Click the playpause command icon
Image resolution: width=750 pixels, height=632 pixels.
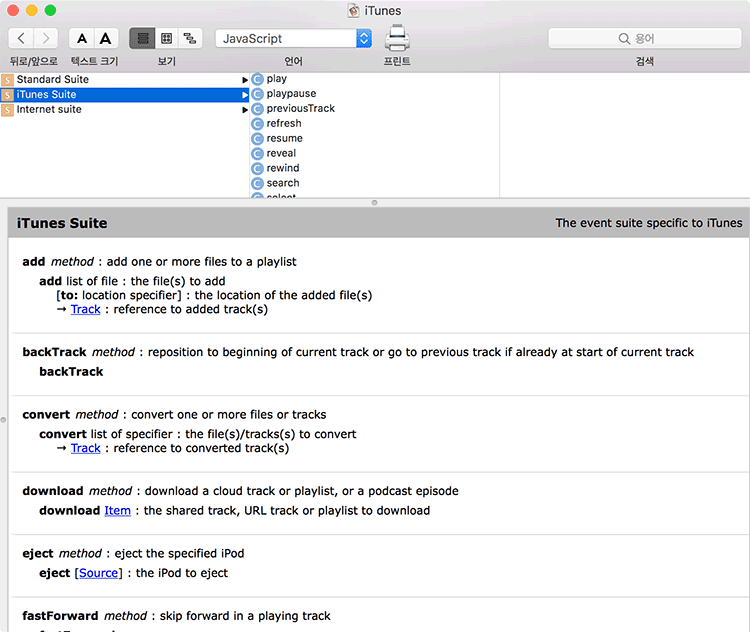pos(257,94)
